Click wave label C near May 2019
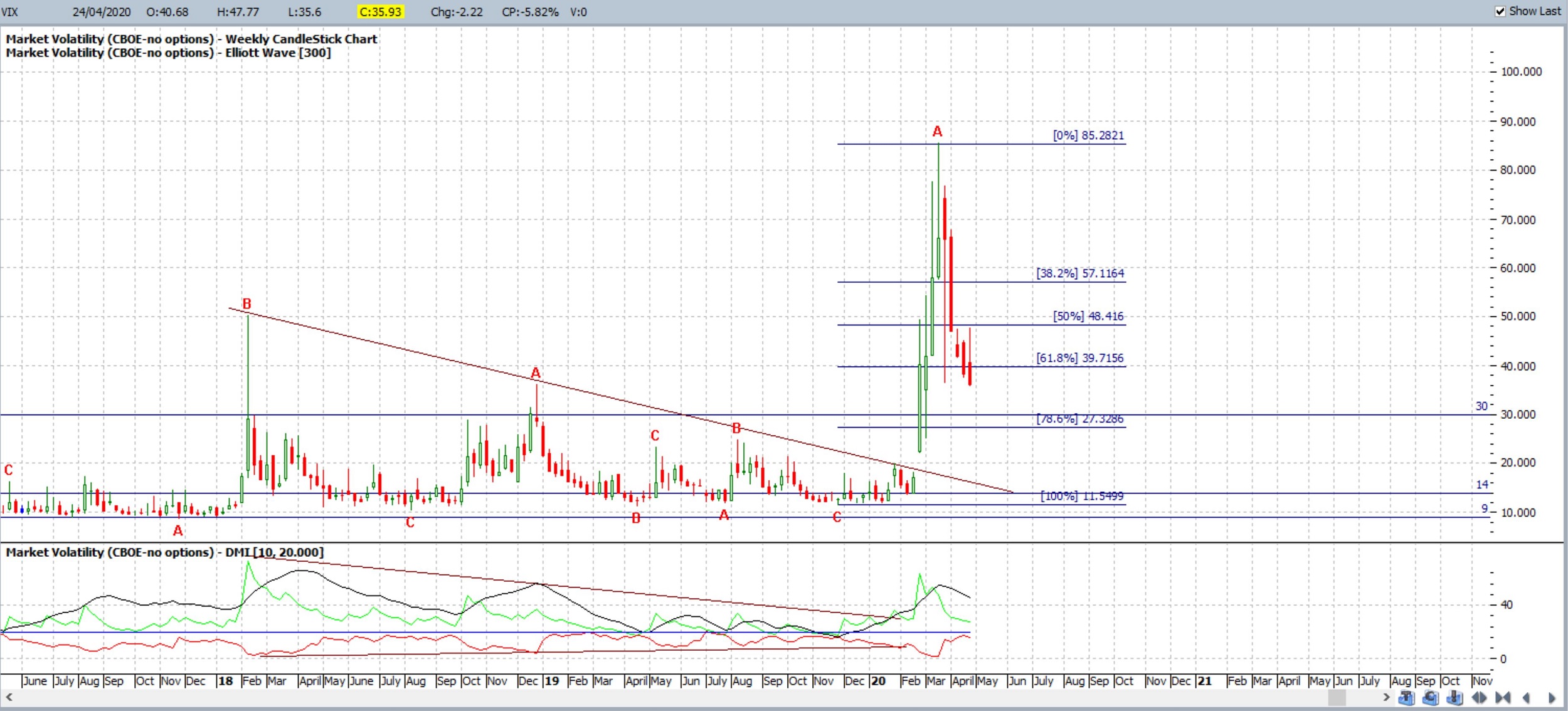 click(655, 436)
